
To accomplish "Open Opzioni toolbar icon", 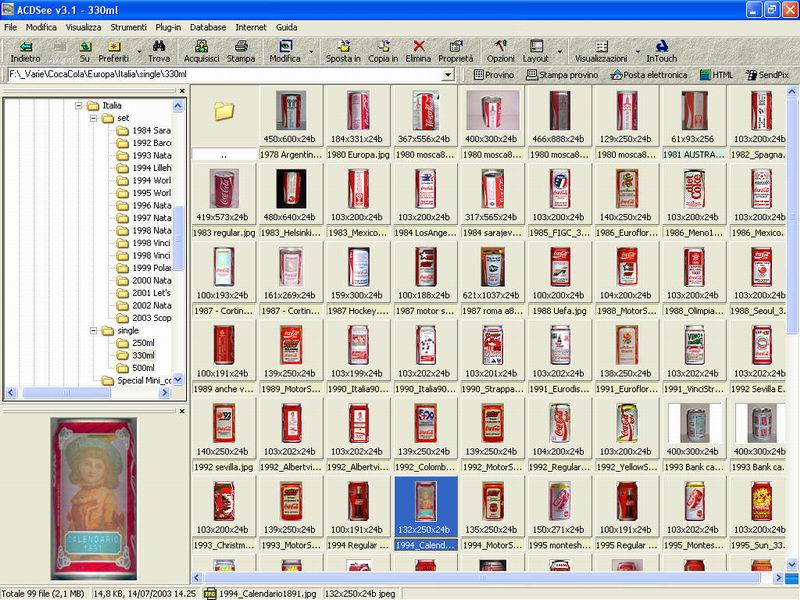I will (501, 52).
